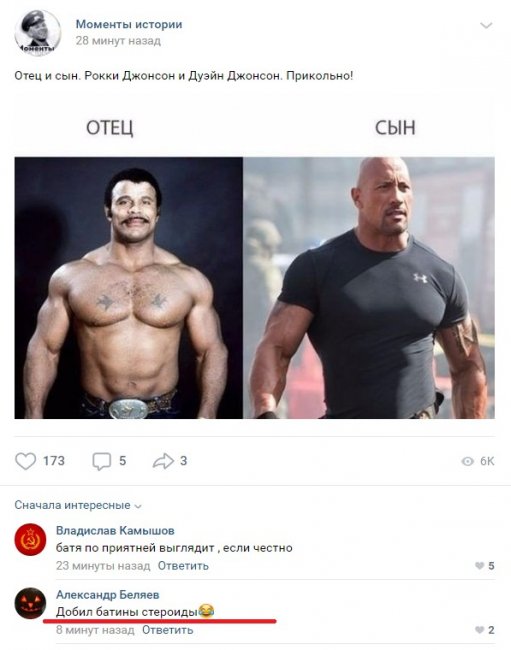The image size is (511, 650).
Task: Open Александр Беляев profile name link
Action: (108, 595)
